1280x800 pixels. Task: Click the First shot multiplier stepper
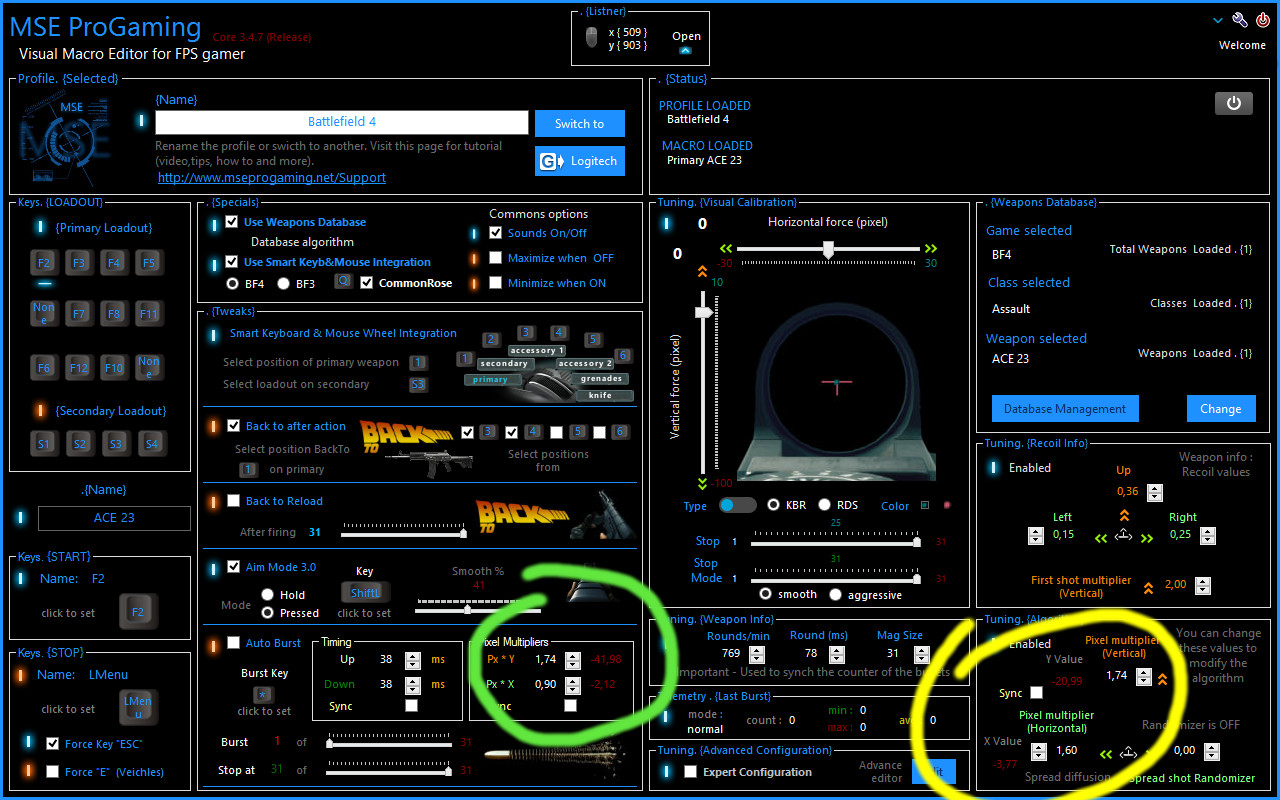click(x=1202, y=586)
